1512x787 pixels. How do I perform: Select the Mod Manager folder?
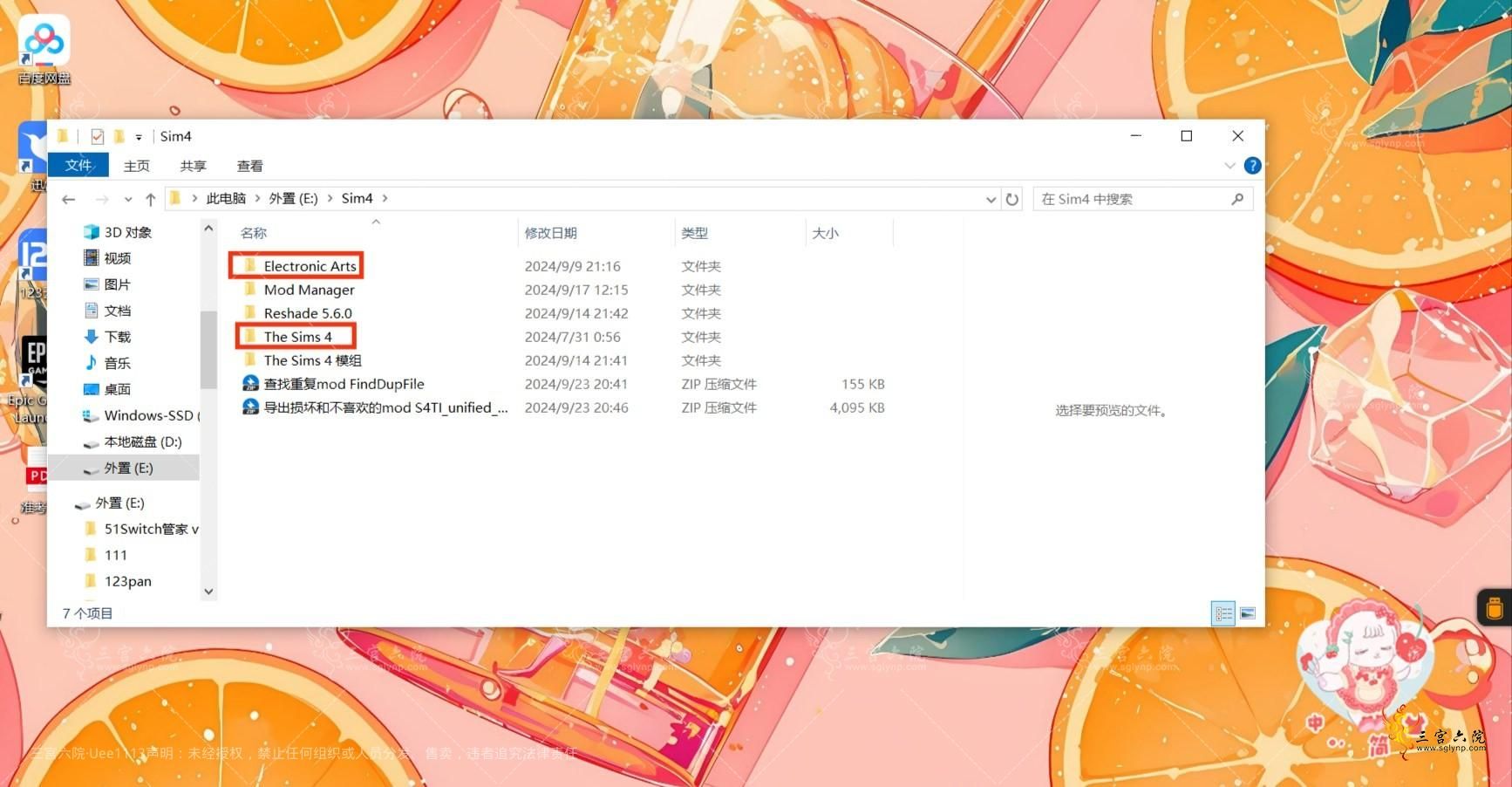[310, 290]
